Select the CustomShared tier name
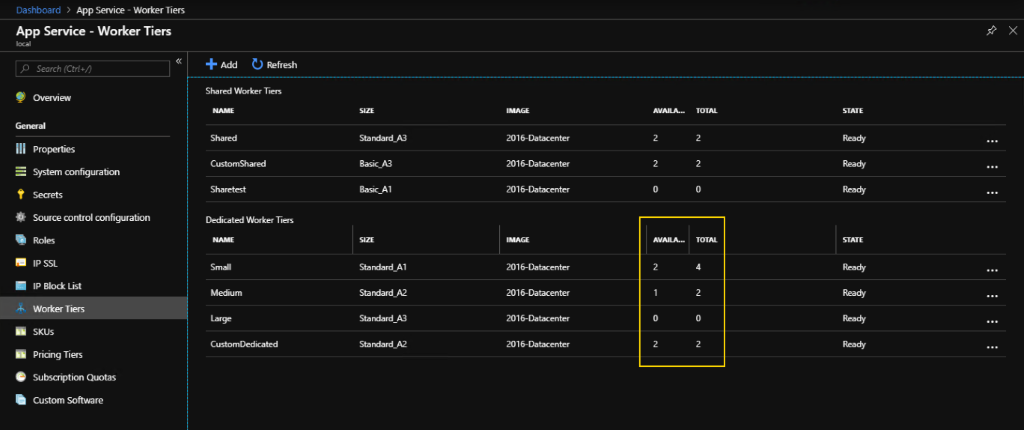This screenshot has height=430, width=1024. point(238,164)
